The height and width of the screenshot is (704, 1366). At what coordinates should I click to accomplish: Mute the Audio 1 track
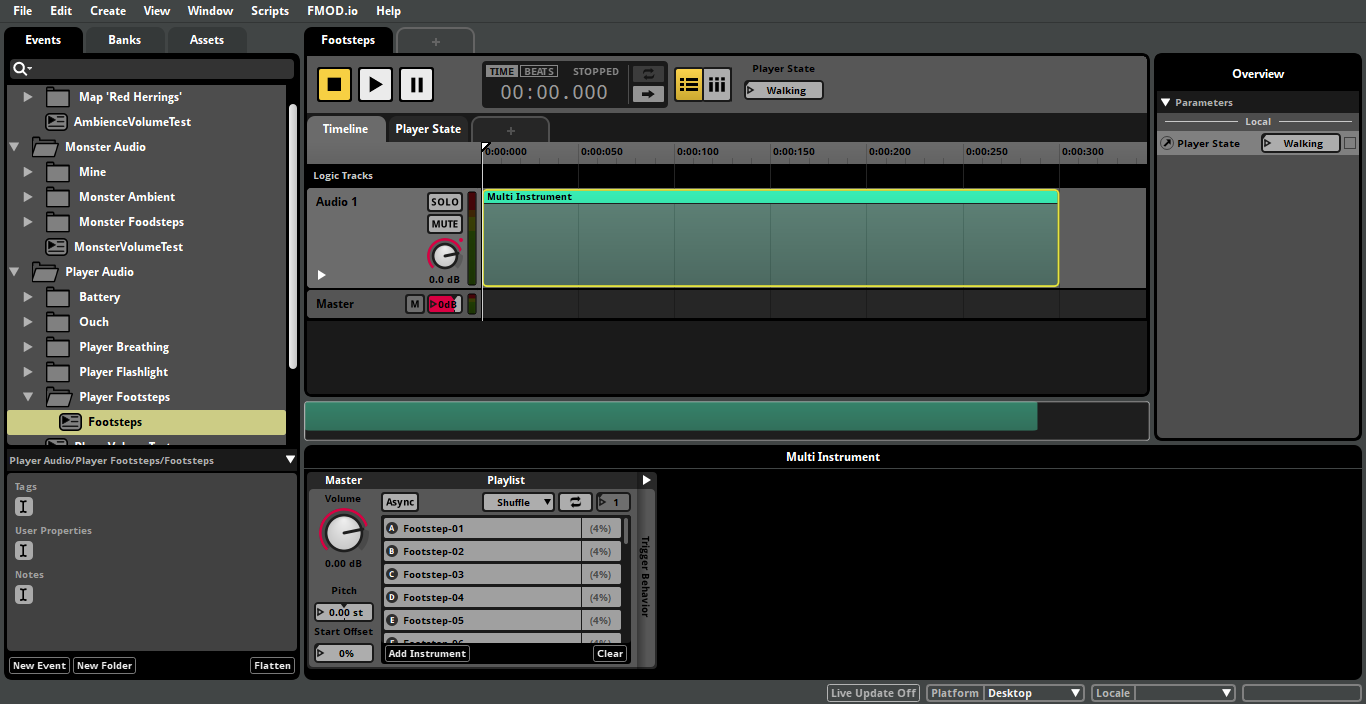445,224
